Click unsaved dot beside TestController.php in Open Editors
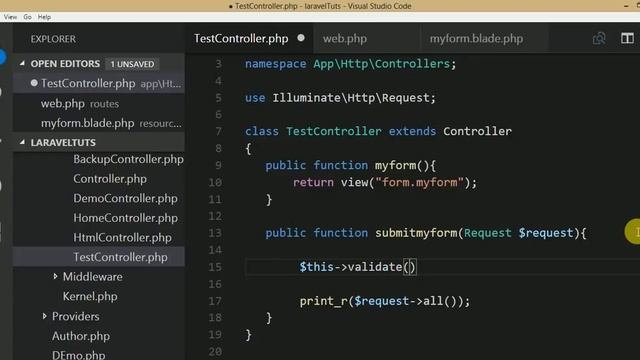The height and width of the screenshot is (360, 640). click(34, 83)
